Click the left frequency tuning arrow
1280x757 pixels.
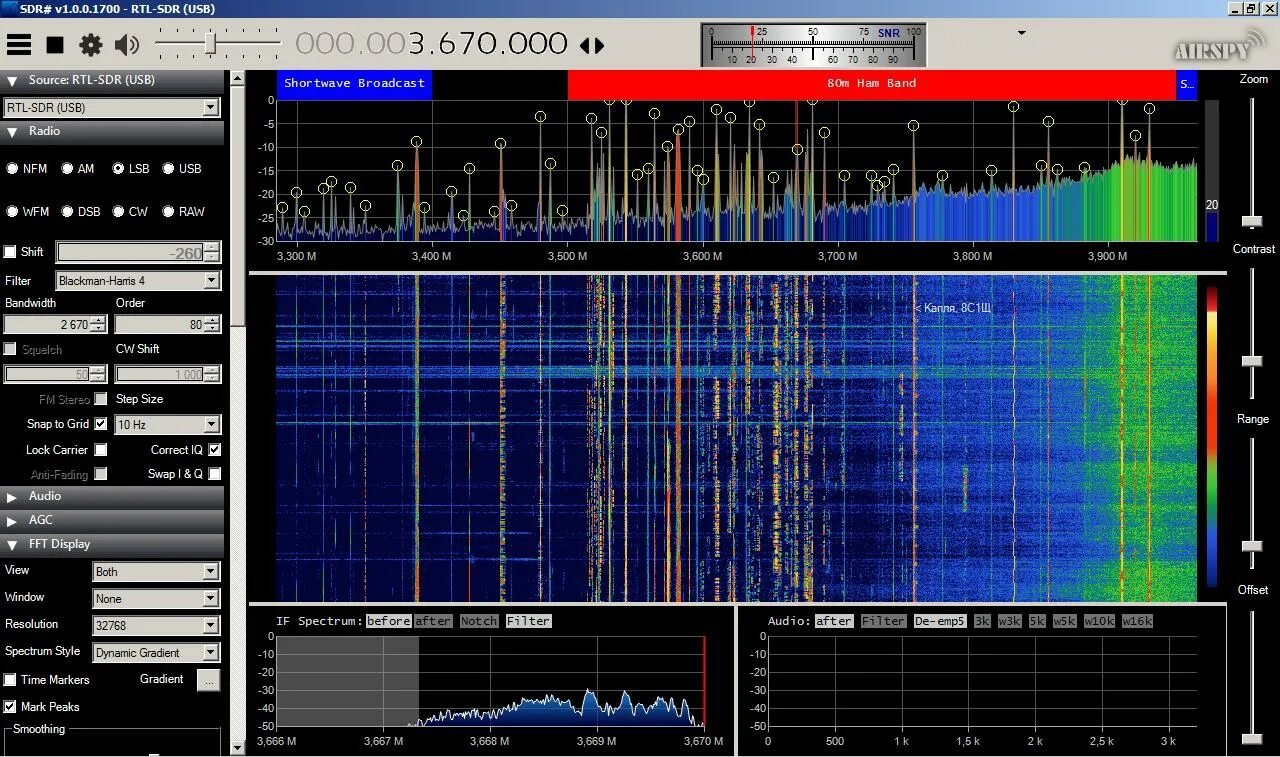[586, 45]
